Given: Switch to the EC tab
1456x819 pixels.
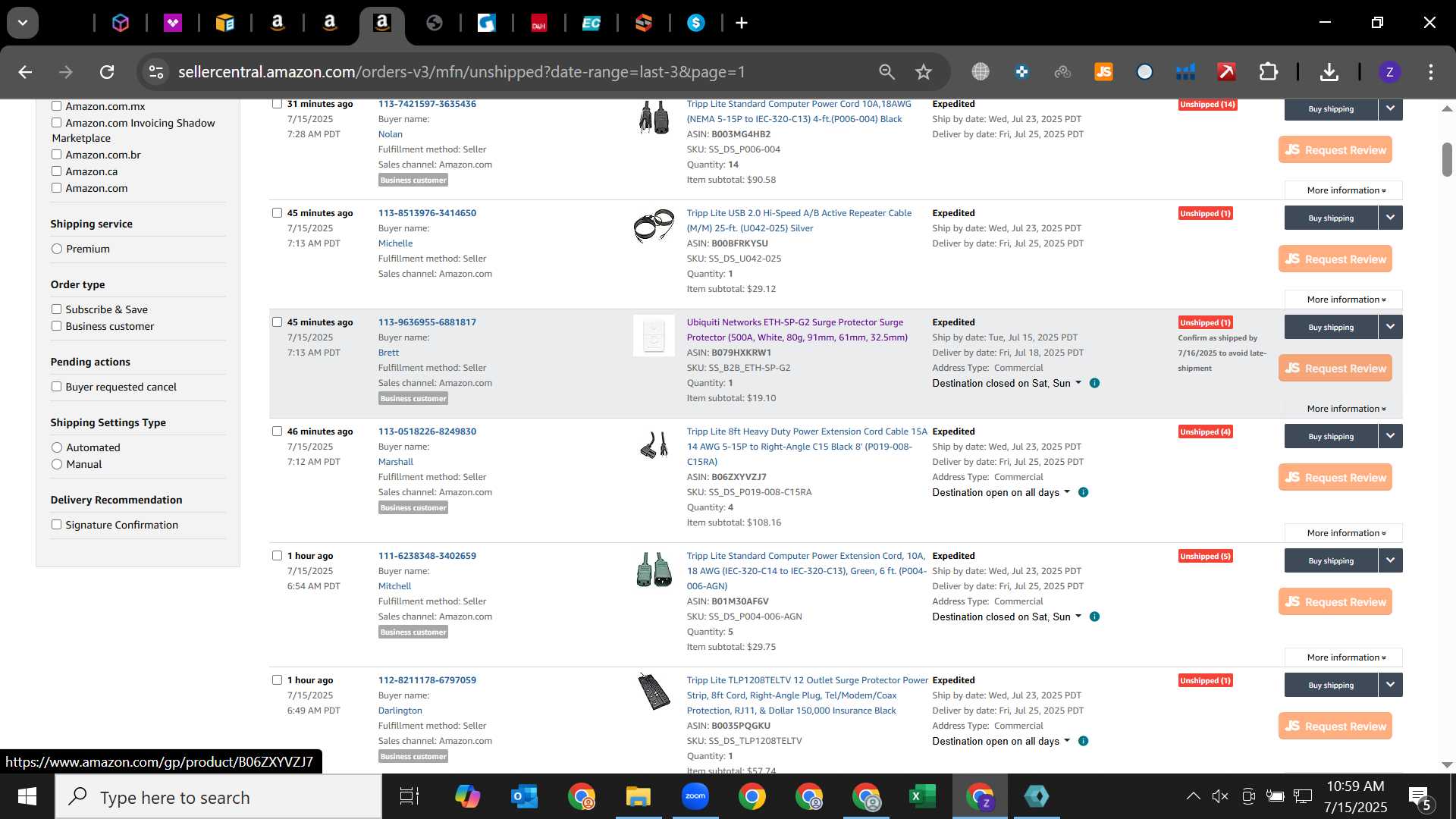Looking at the screenshot, I should point(591,23).
